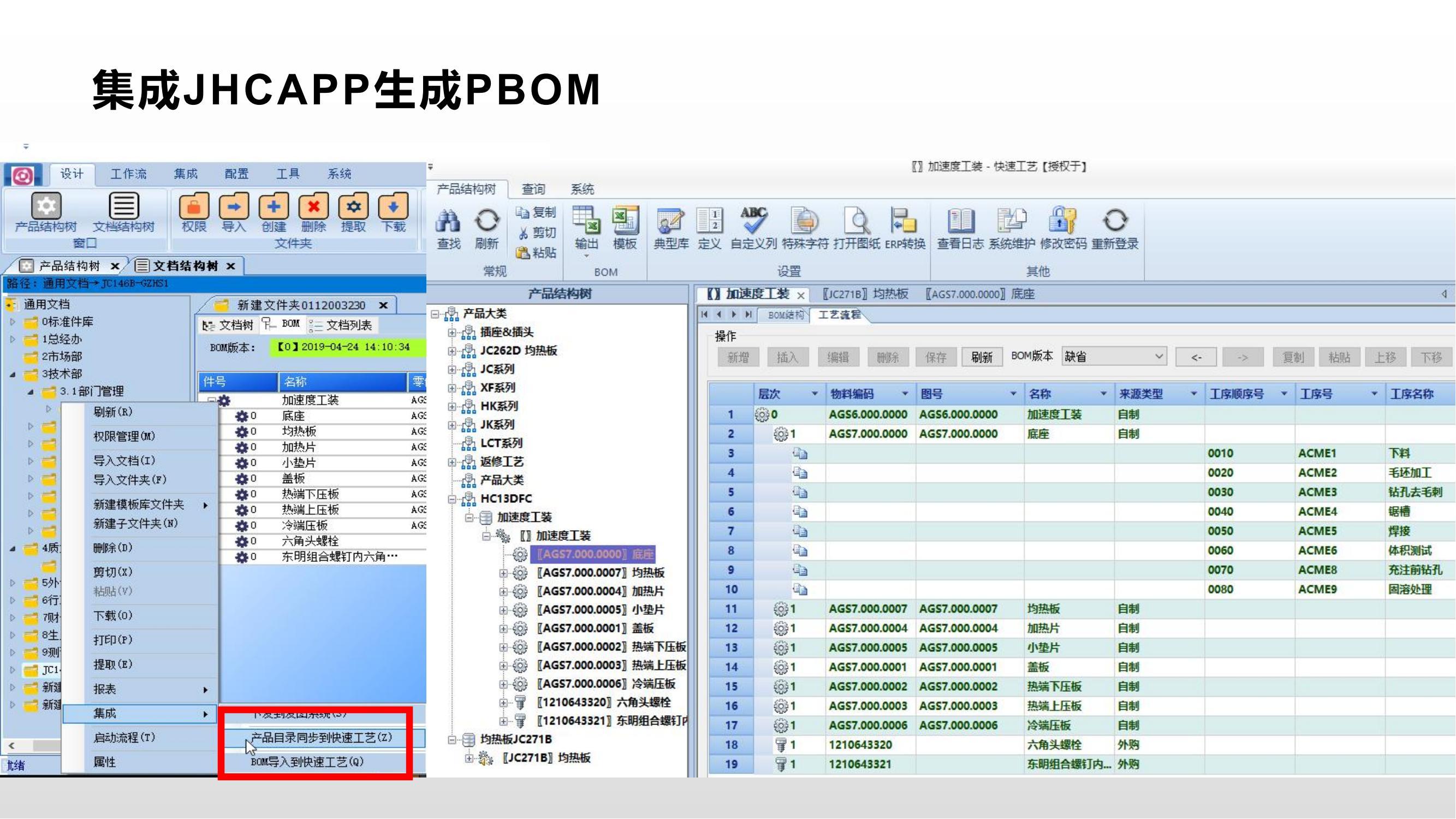Screen dimensions: 1456x819
Task: Open the 图号 column filter arrow
Action: (1013, 394)
